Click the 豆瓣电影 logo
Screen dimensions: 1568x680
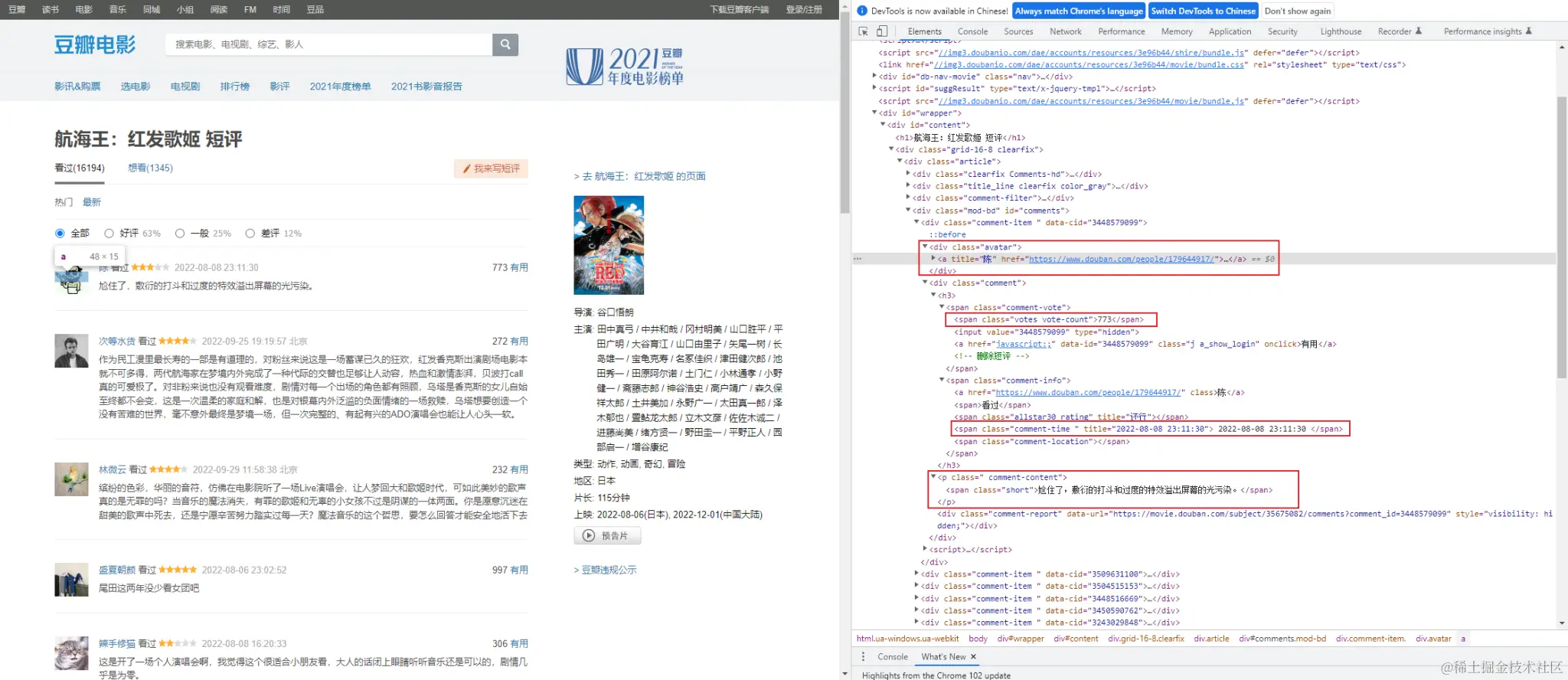[x=95, y=44]
